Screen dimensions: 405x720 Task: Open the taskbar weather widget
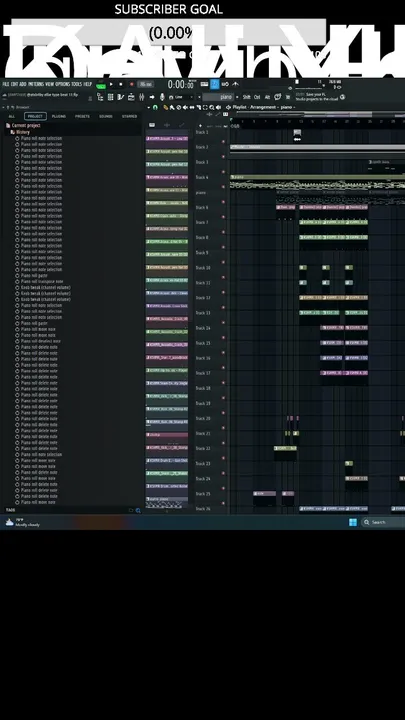[22, 522]
